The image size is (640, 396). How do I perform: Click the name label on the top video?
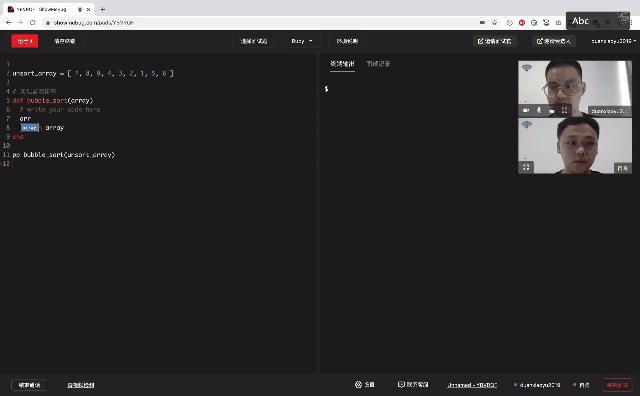tap(609, 111)
